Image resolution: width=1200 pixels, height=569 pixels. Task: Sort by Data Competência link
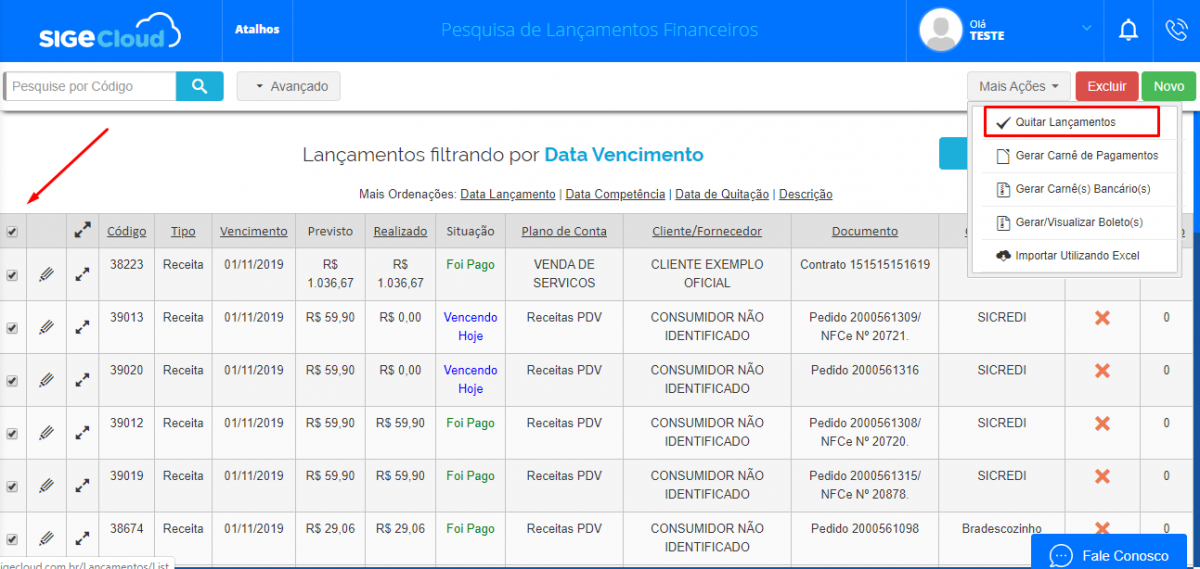(x=615, y=194)
